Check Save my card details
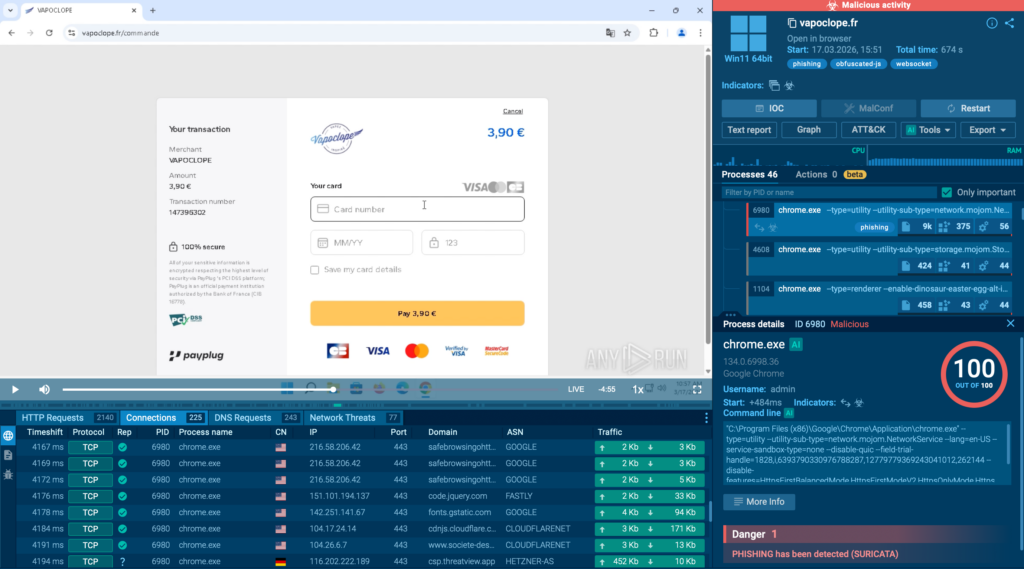 [315, 270]
